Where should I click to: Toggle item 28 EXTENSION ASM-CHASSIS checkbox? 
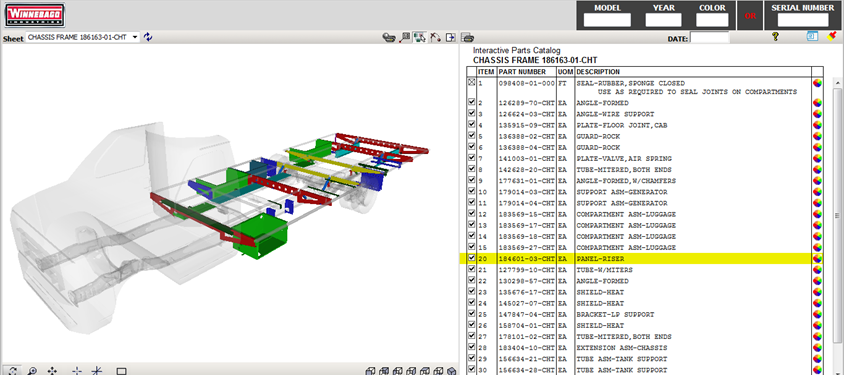(x=472, y=346)
